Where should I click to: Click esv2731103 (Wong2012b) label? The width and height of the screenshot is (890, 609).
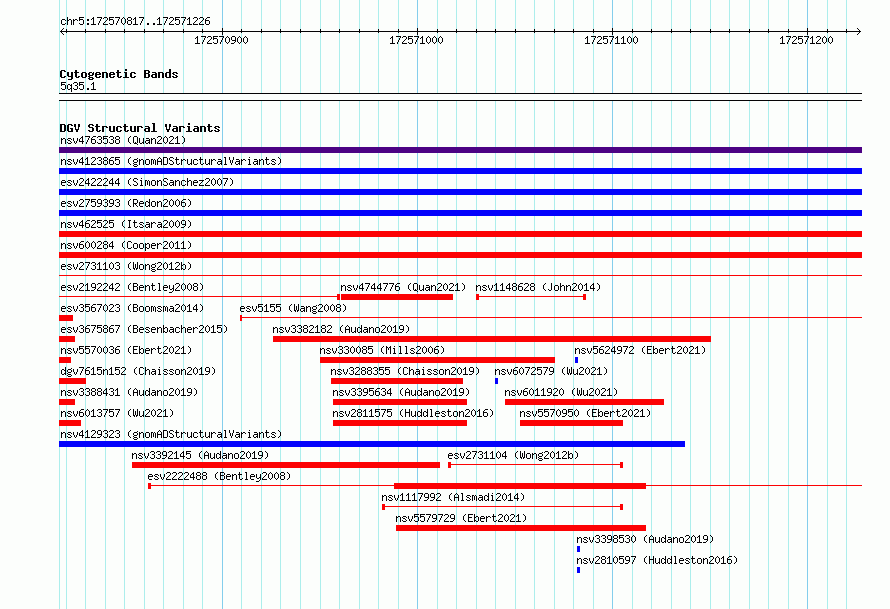[126, 266]
